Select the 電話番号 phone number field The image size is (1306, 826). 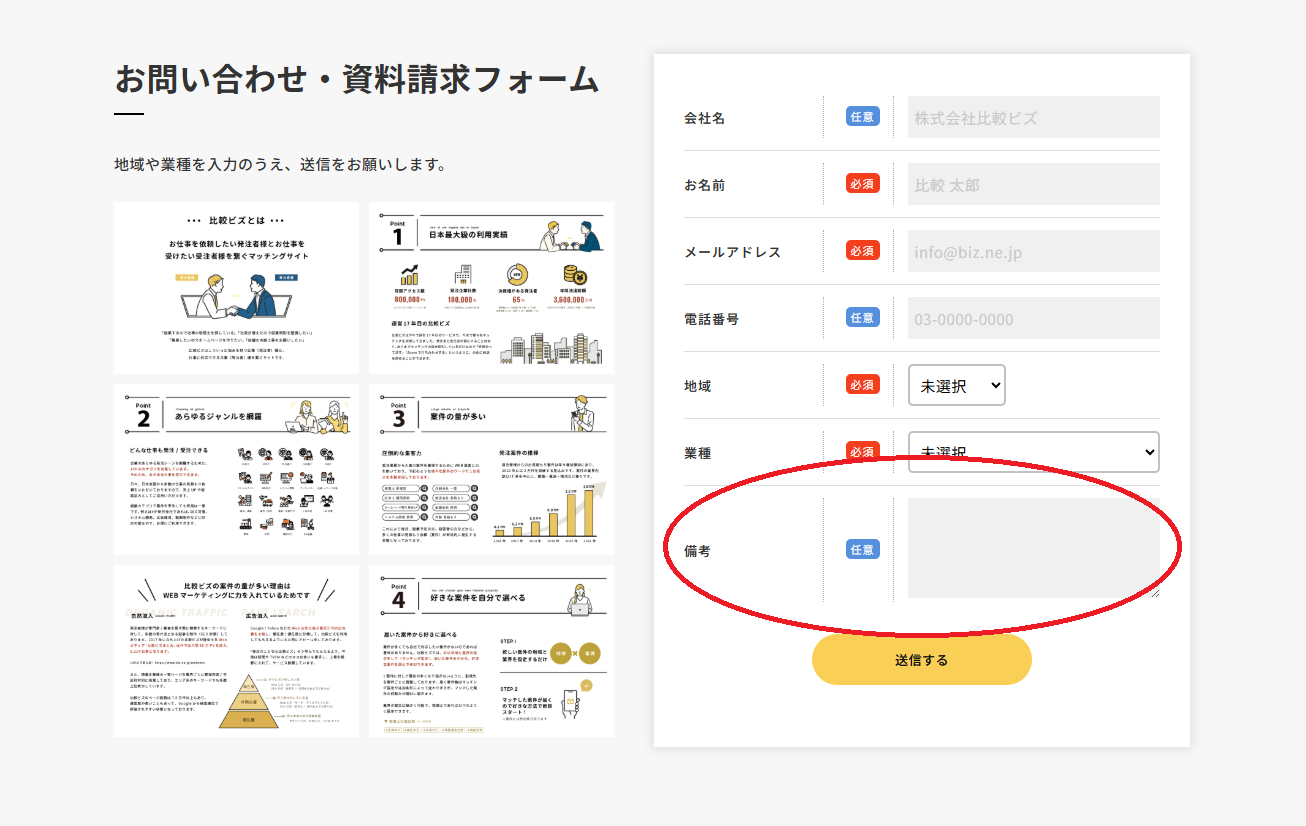point(1033,318)
